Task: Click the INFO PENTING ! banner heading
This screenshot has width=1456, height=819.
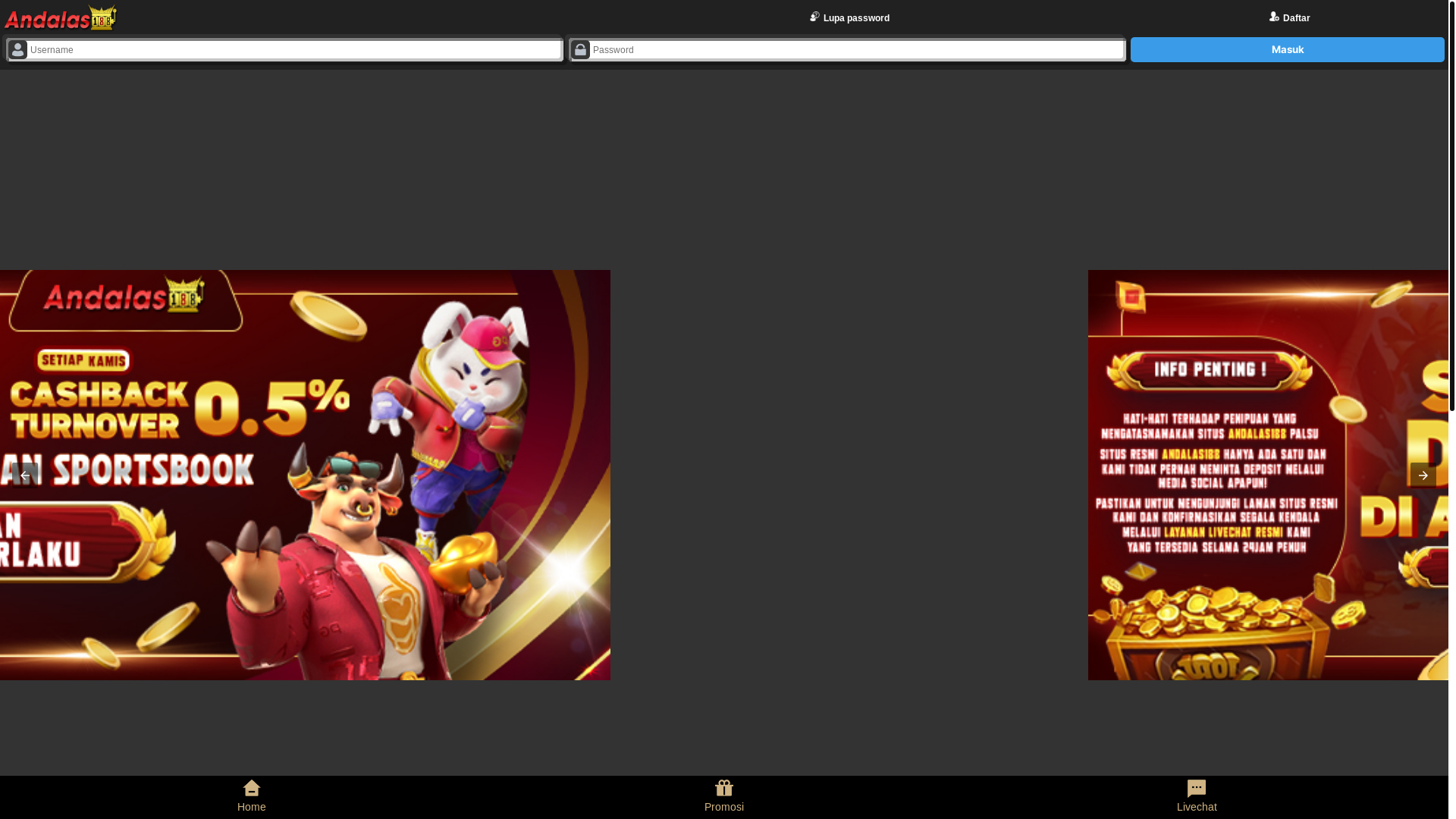Action: (1210, 370)
